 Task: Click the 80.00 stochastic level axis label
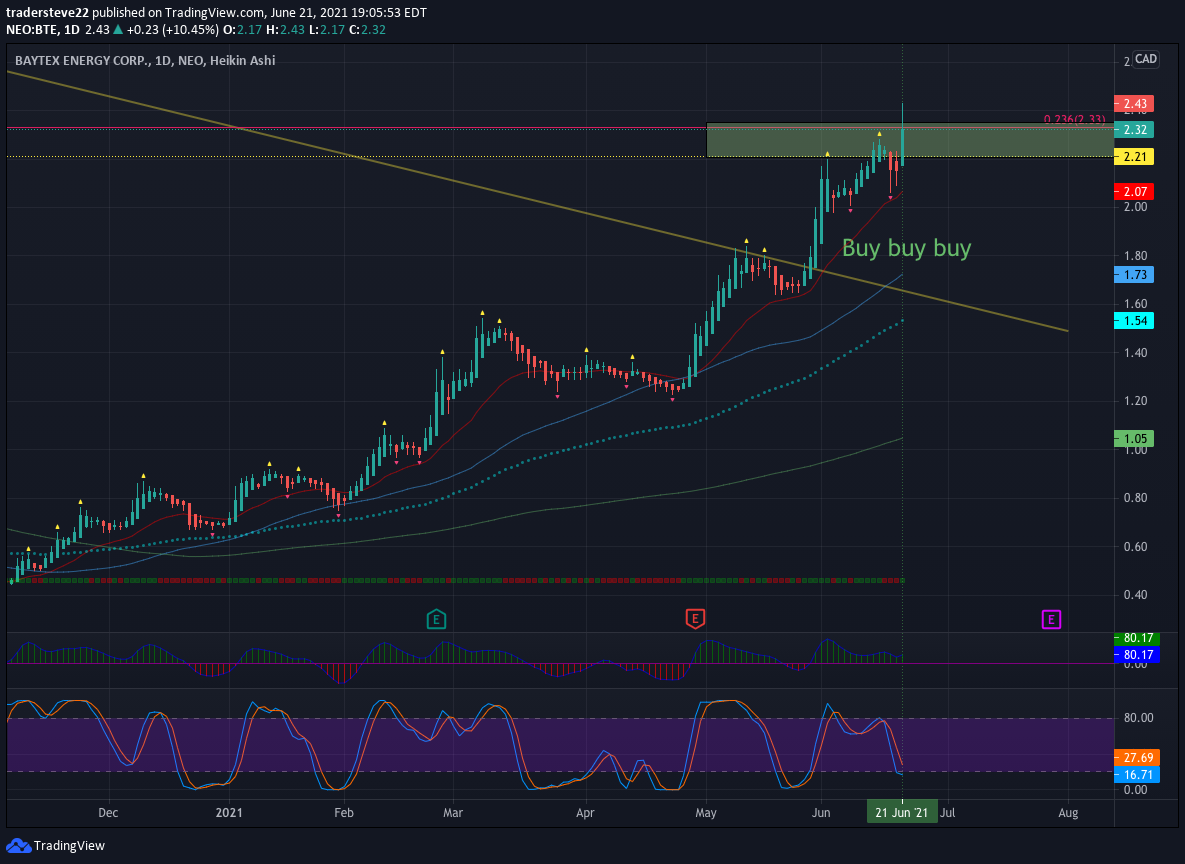click(1139, 718)
